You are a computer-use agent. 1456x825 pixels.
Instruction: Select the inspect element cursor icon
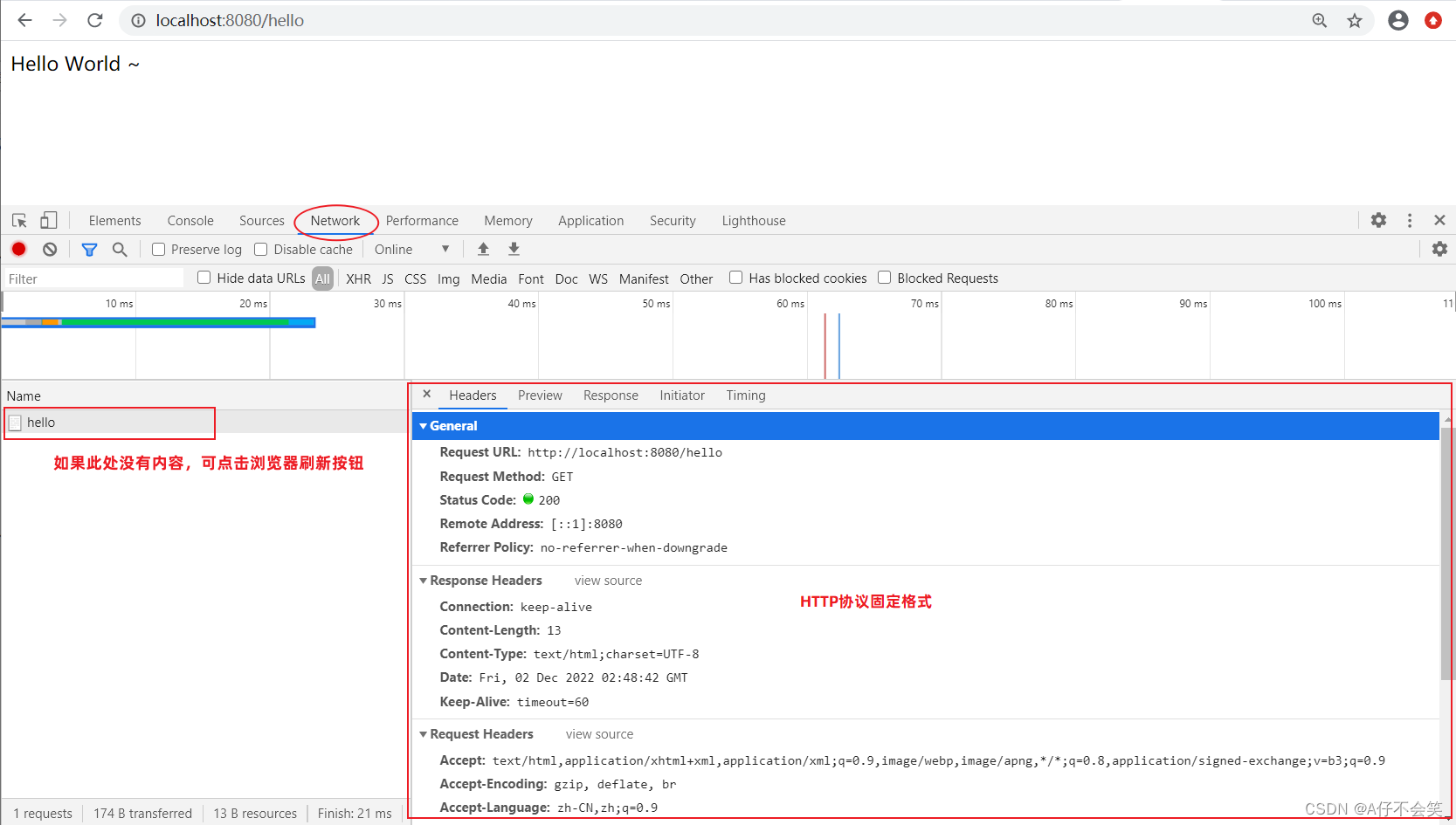pyautogui.click(x=18, y=220)
